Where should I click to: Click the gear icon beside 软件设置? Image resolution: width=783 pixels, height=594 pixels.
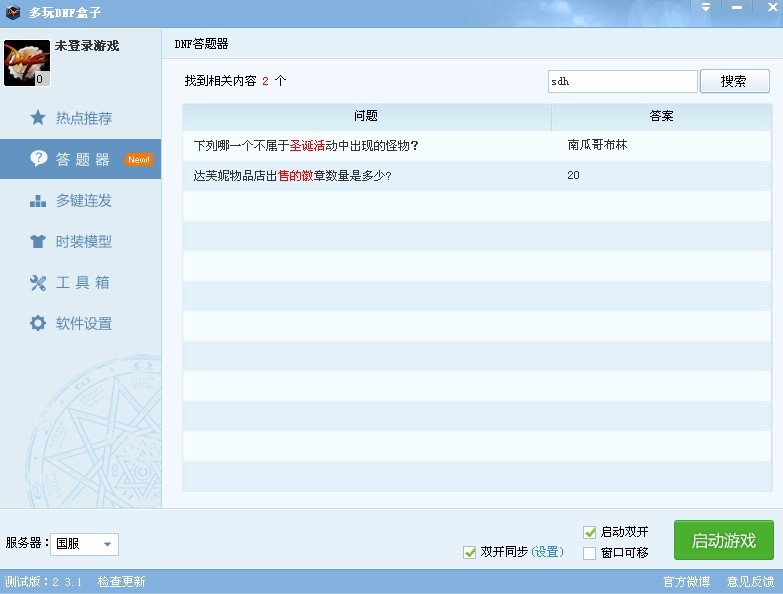[x=38, y=323]
